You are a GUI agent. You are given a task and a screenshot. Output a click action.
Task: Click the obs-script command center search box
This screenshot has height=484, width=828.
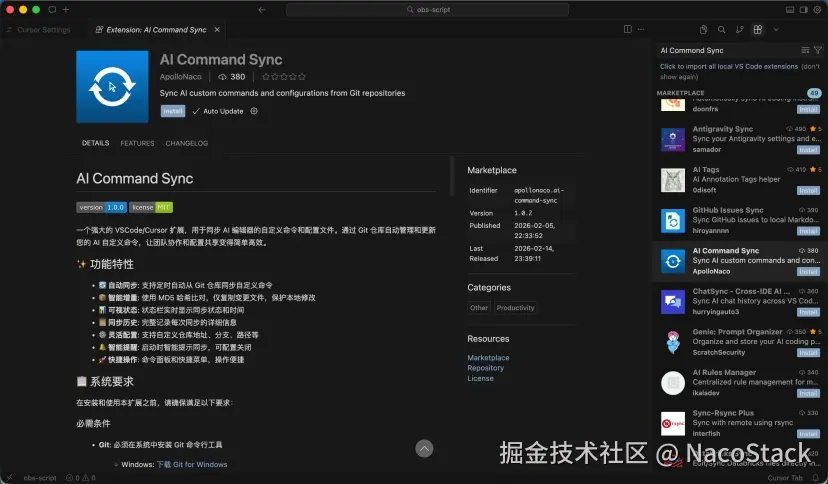tap(427, 10)
